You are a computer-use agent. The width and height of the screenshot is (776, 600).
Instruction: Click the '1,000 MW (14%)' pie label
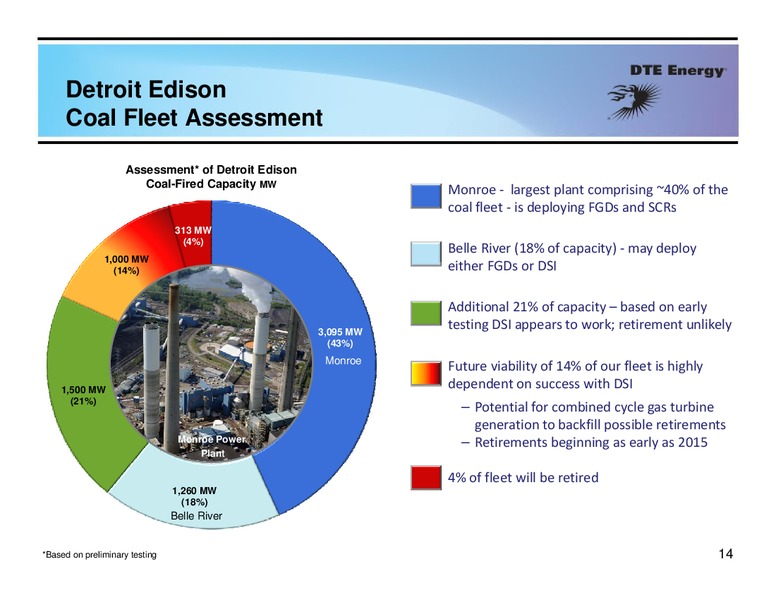click(x=126, y=265)
